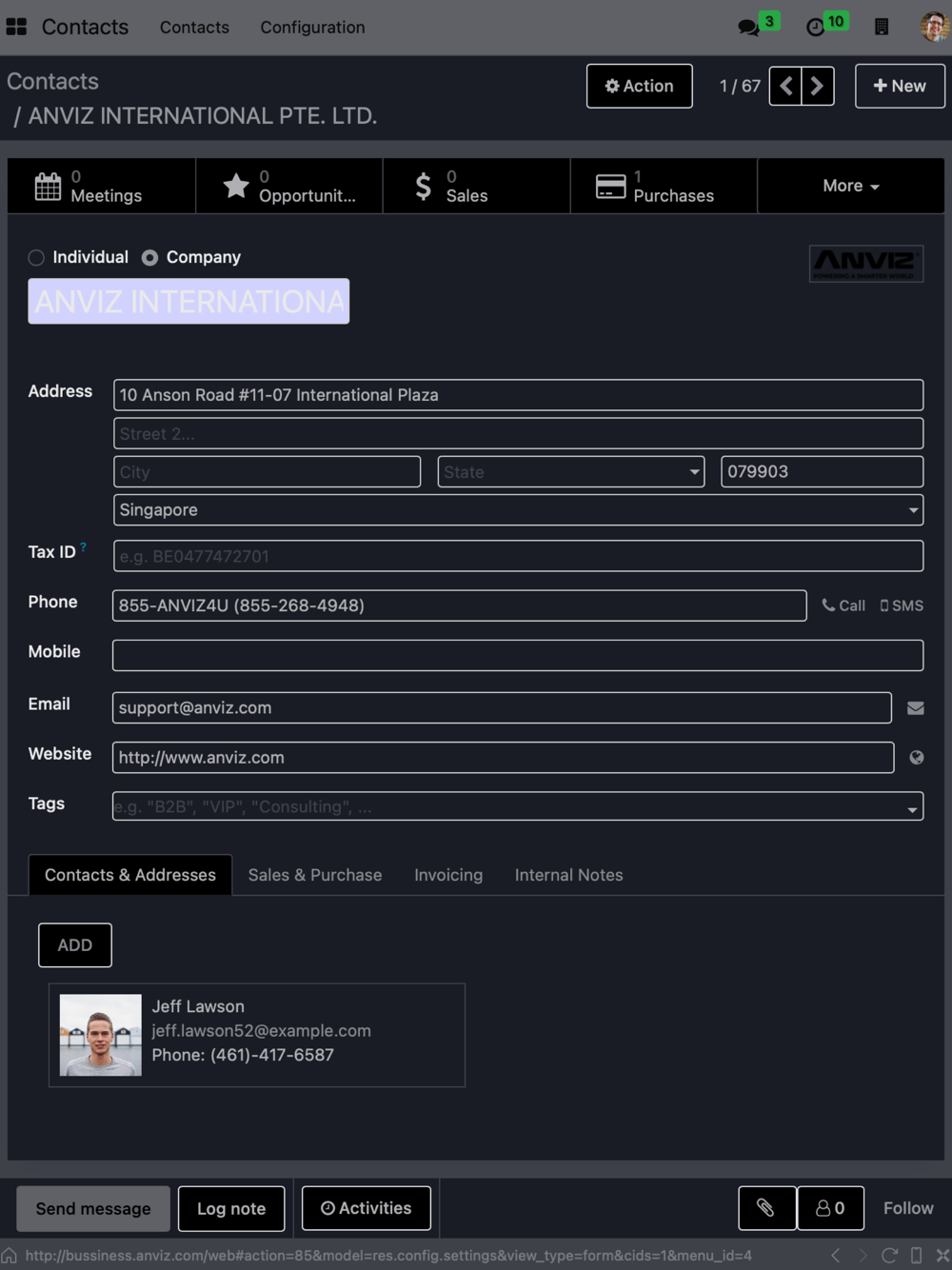The height and width of the screenshot is (1270, 952).
Task: Open Meetings calendar stat button
Action: 102,186
